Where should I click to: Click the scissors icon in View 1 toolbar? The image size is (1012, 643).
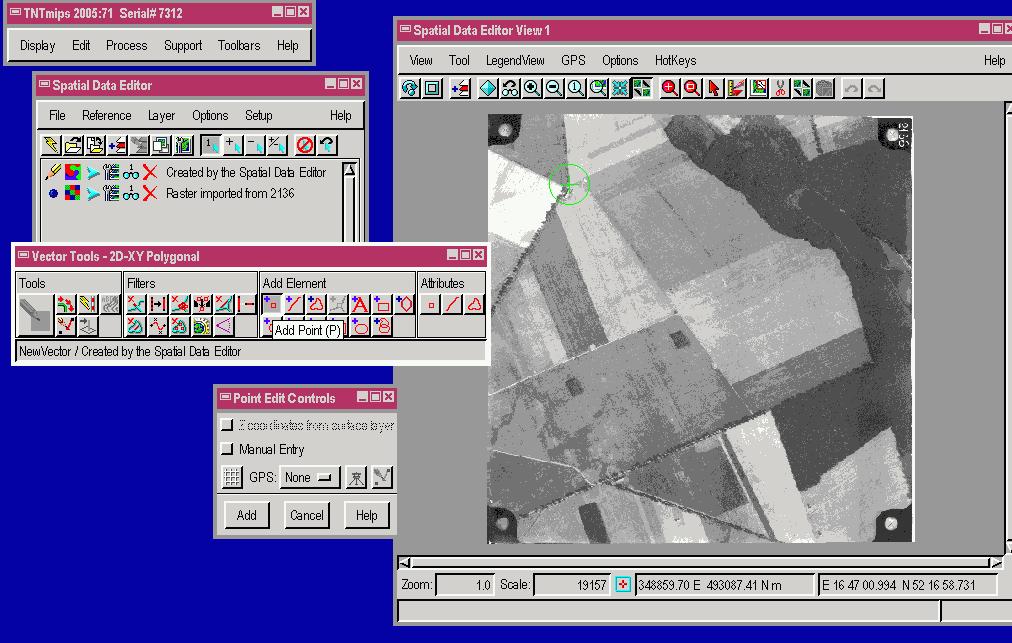click(780, 88)
